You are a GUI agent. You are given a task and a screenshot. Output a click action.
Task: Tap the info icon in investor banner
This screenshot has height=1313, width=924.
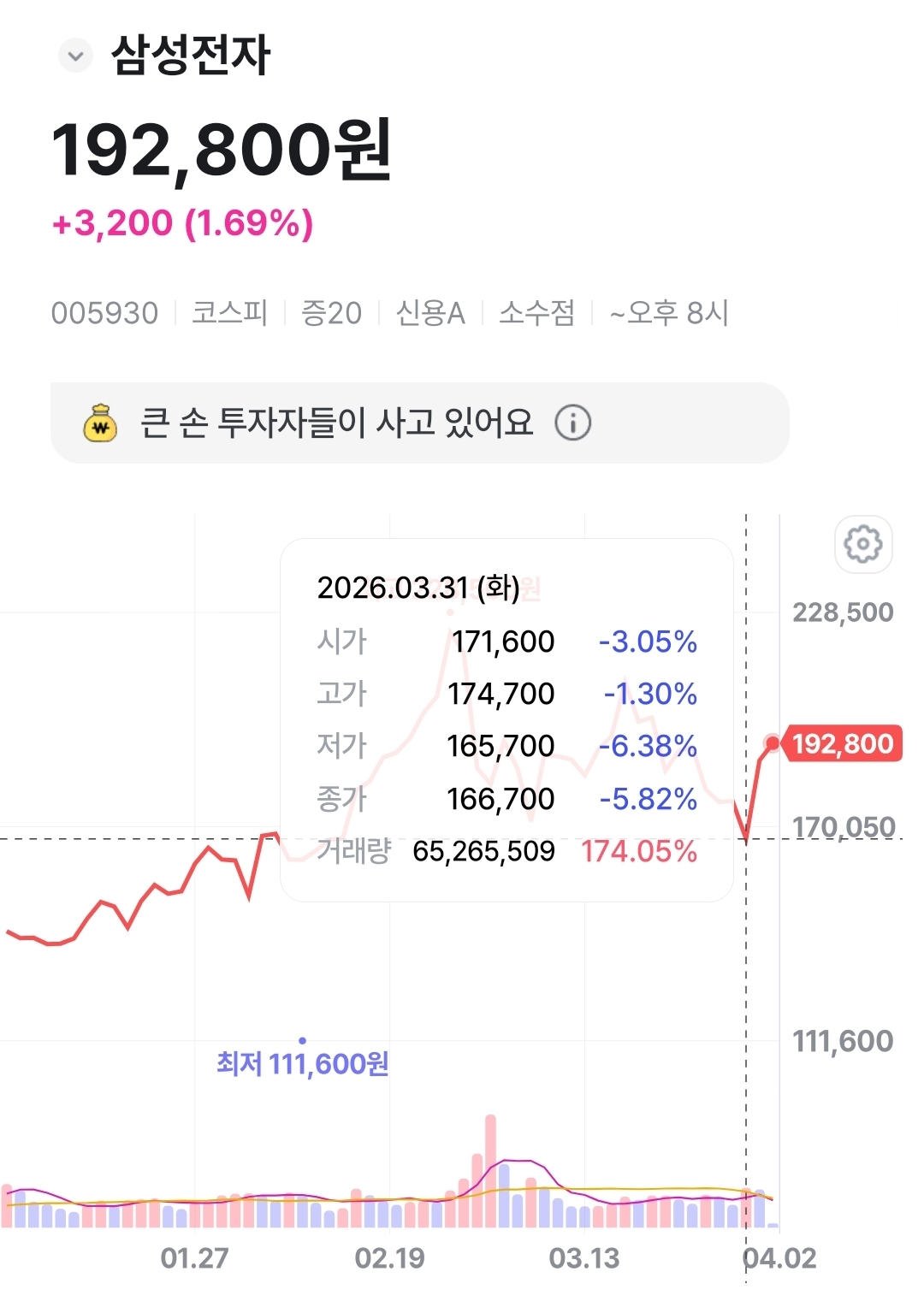tap(572, 423)
